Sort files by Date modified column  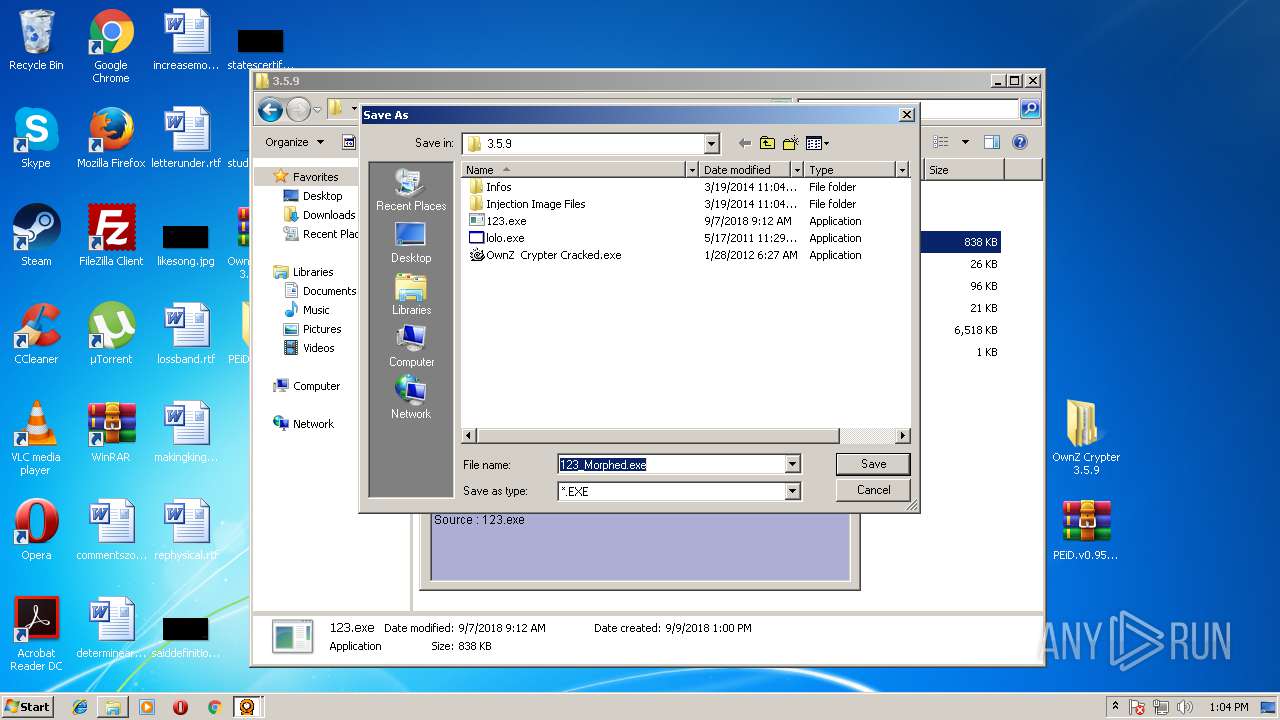pyautogui.click(x=744, y=170)
